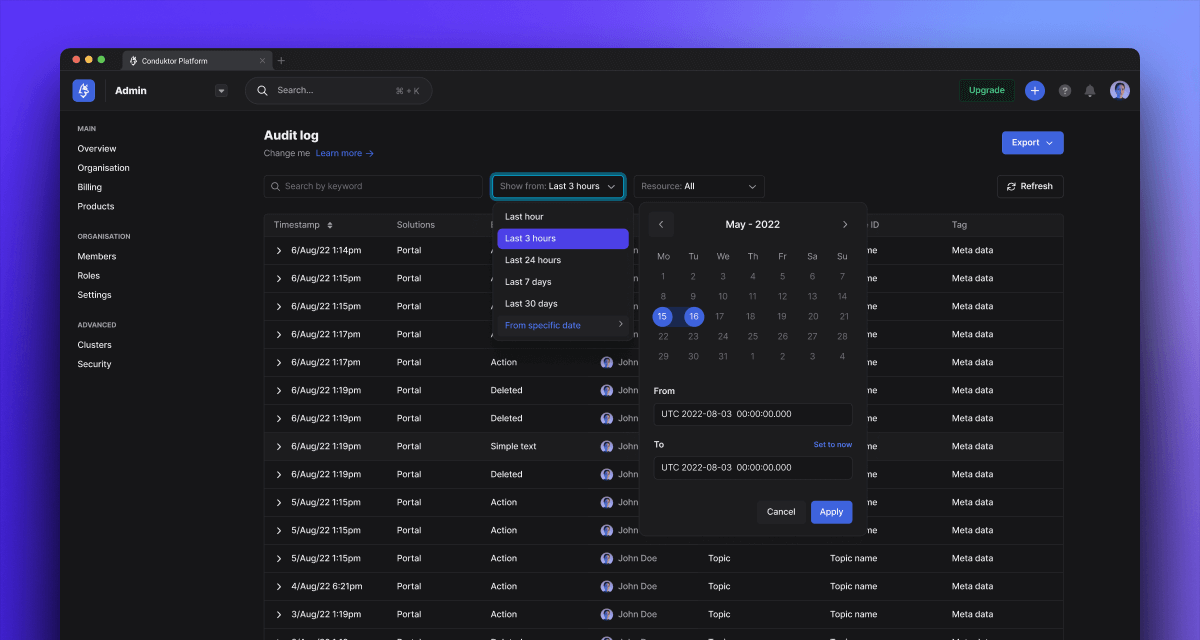Open the Export dropdown button
This screenshot has height=640, width=1200.
(x=1032, y=143)
